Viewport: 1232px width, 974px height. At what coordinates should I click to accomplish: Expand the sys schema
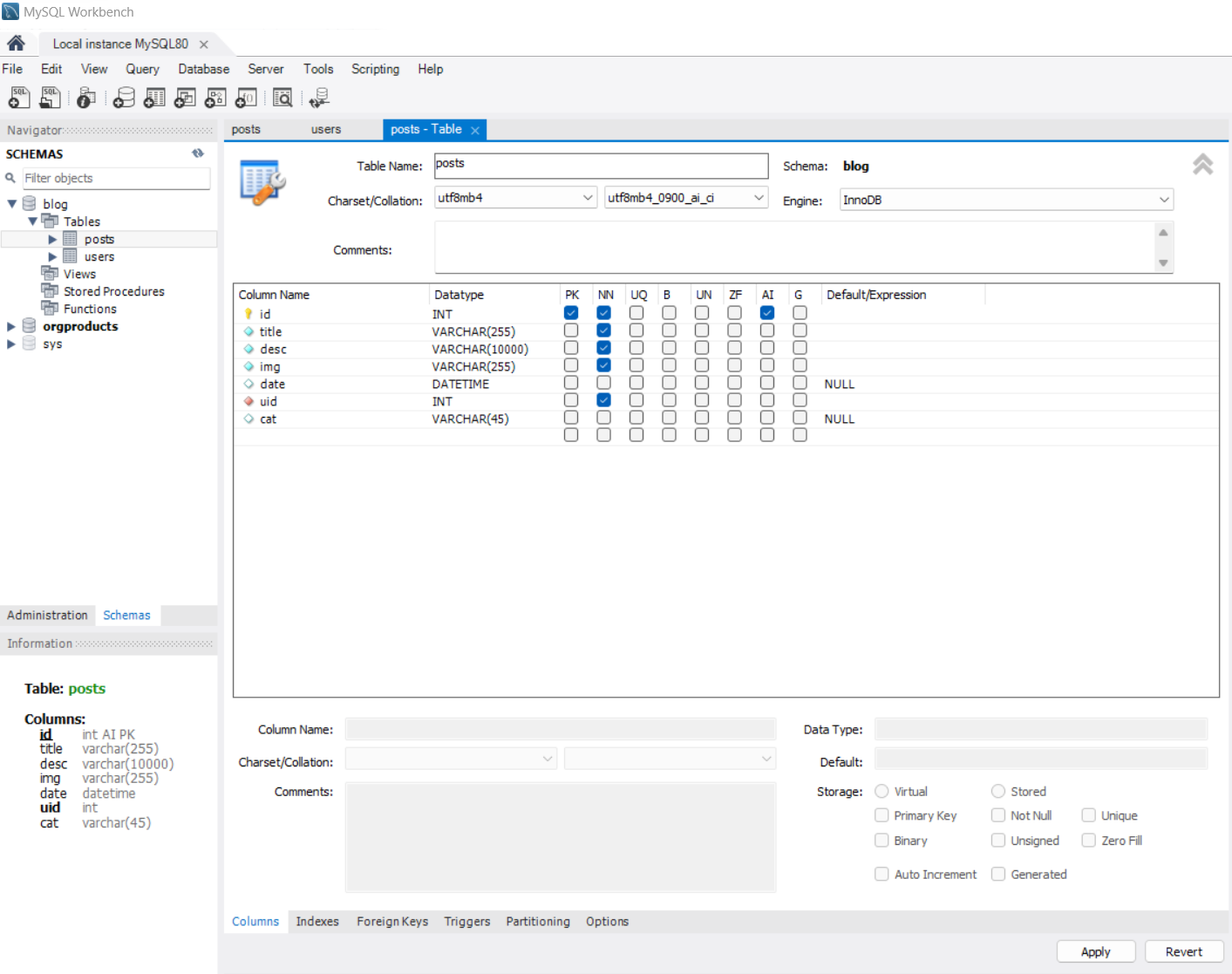coord(11,344)
